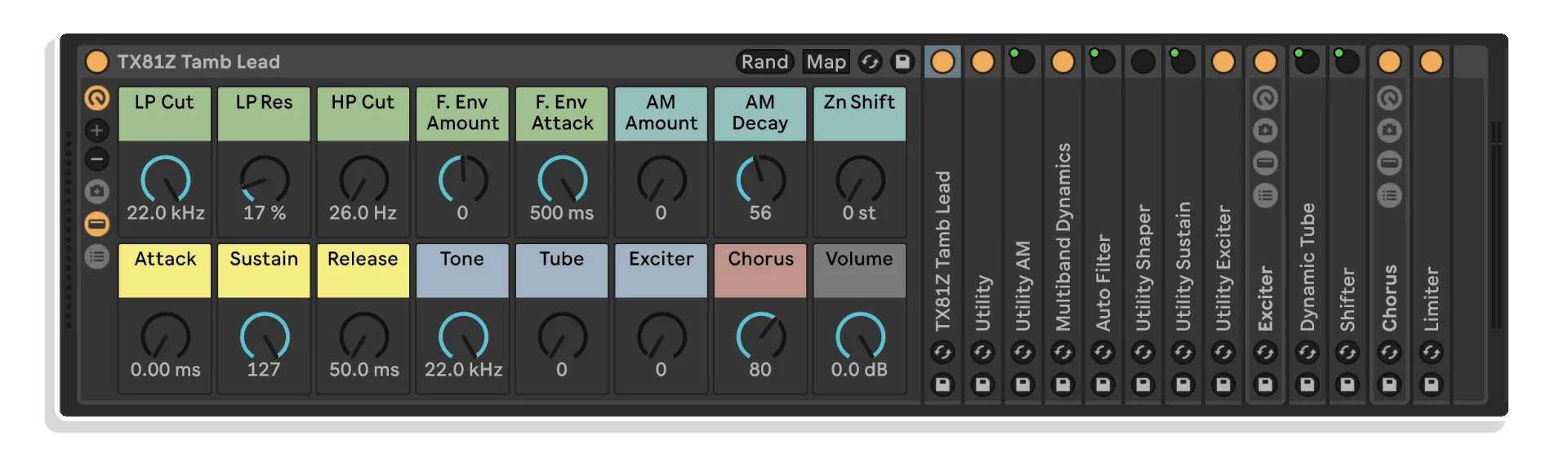Select the Shifter device title
Image resolution: width=1568 pixels, height=450 pixels.
(1347, 299)
